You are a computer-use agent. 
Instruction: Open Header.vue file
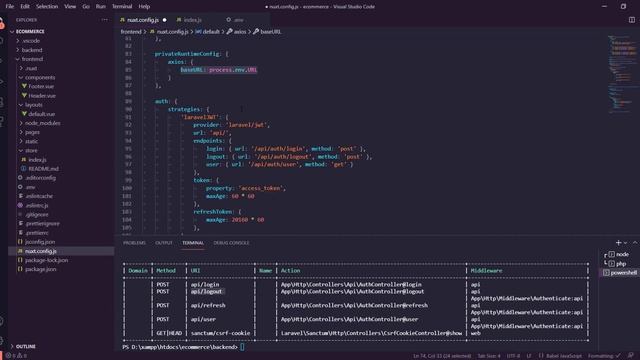[x=42, y=96]
